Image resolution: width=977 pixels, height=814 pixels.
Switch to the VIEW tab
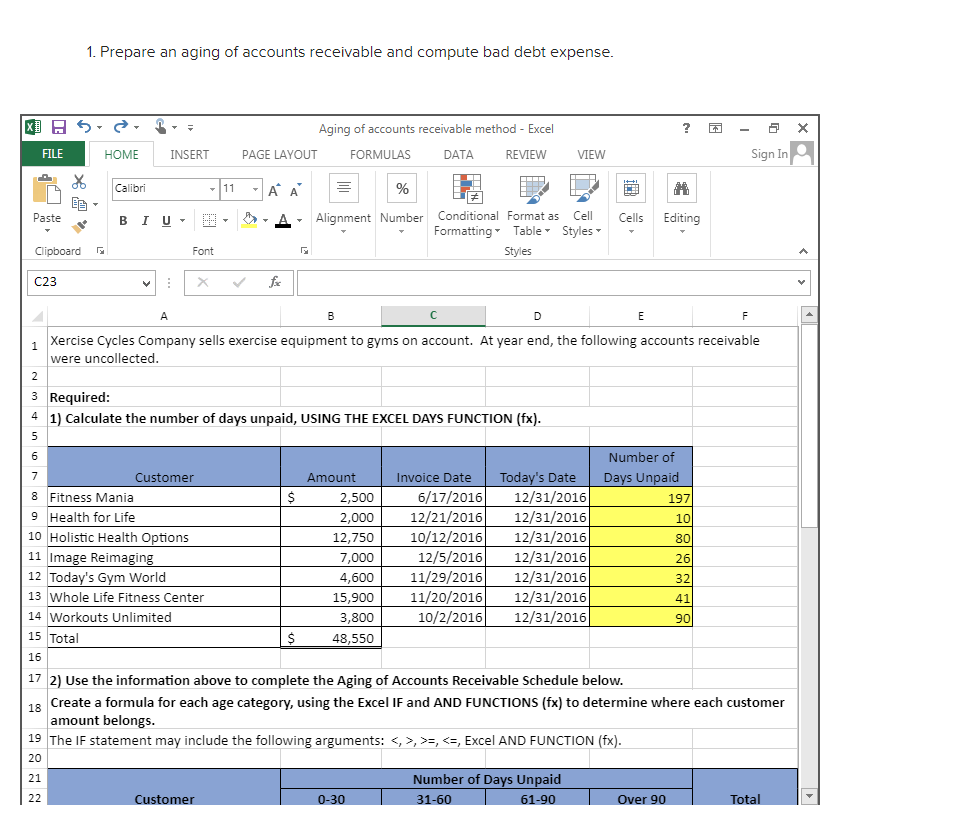[x=591, y=155]
